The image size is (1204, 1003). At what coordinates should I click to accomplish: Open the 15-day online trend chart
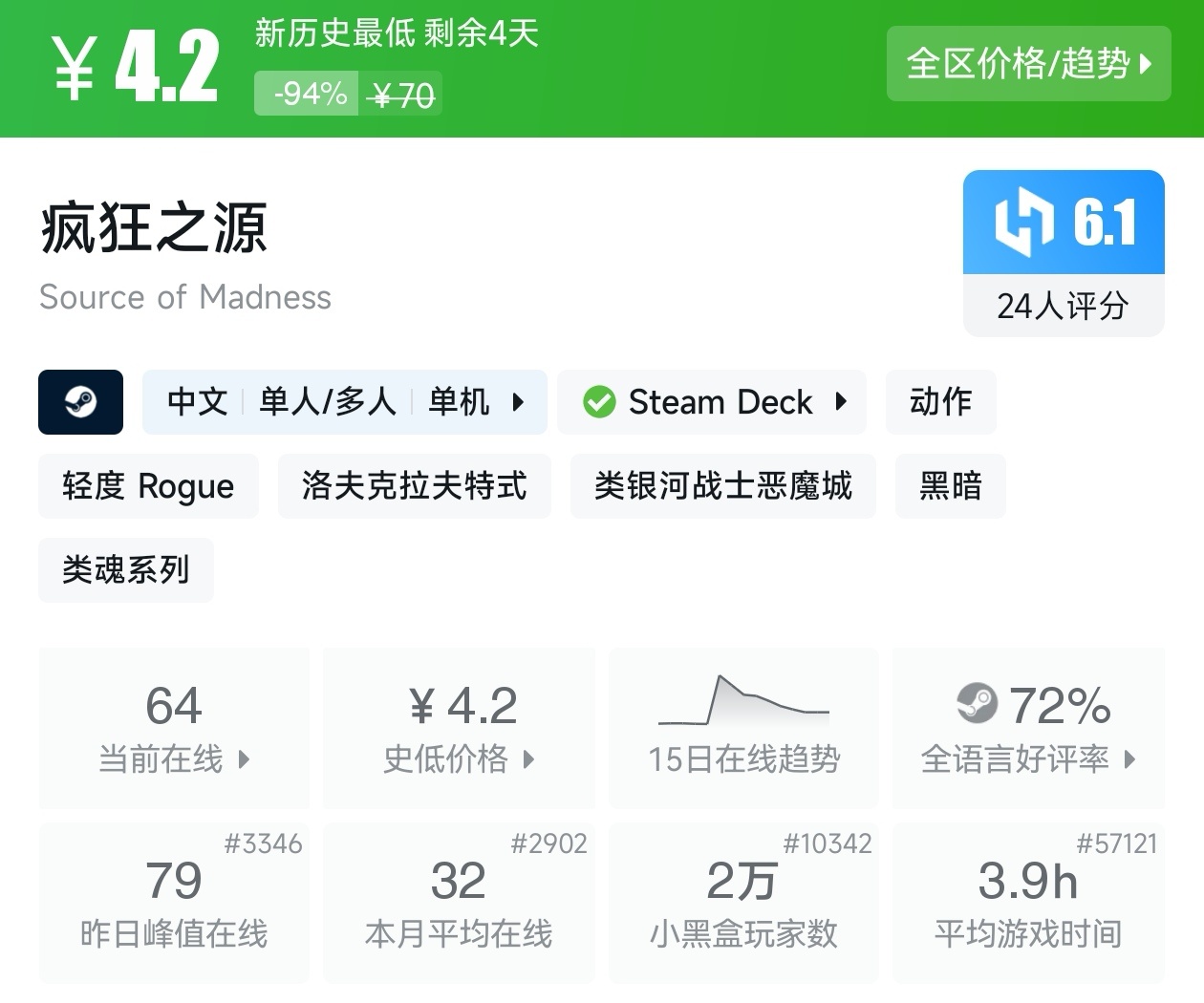pyautogui.click(x=743, y=726)
